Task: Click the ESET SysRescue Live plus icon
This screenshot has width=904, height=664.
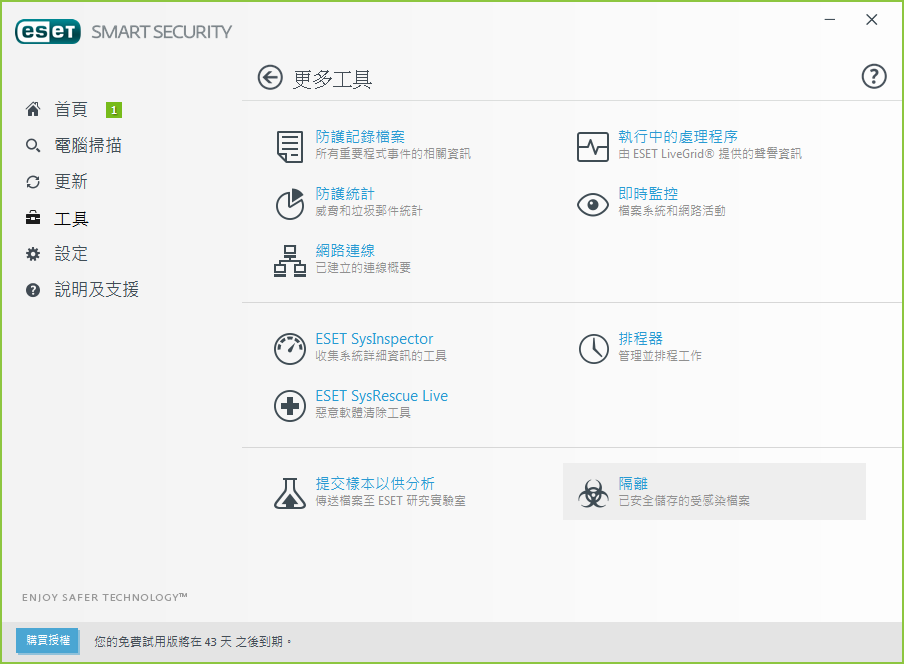Action: pos(289,406)
